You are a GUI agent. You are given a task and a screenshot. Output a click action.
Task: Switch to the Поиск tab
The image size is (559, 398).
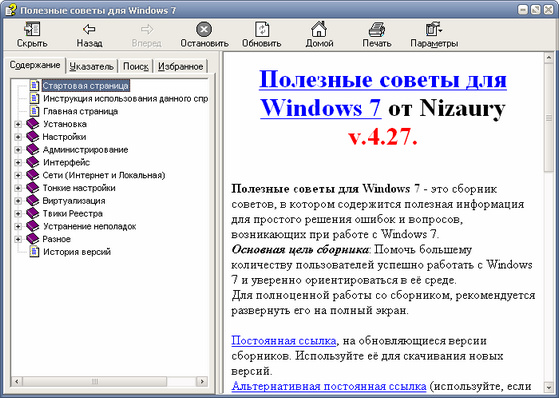135,66
